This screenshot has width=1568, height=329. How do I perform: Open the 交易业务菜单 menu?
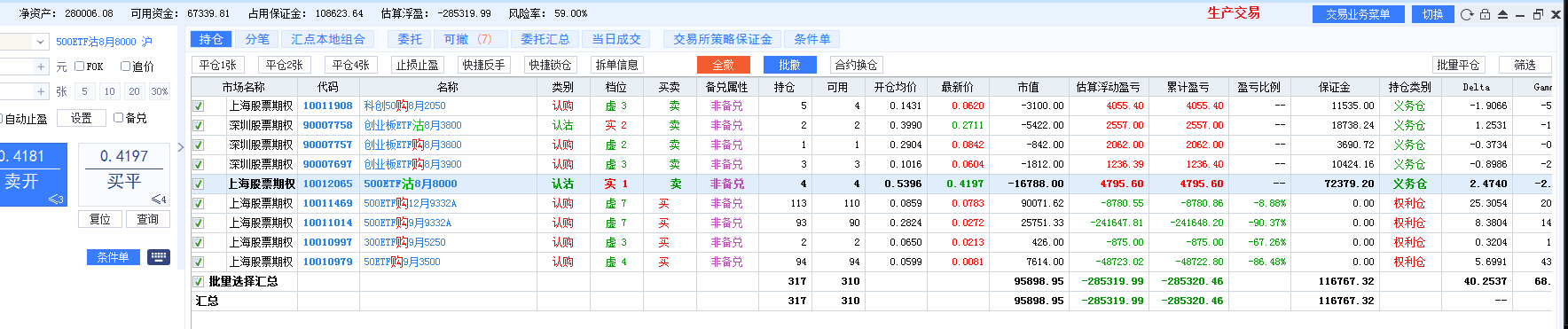(1358, 14)
